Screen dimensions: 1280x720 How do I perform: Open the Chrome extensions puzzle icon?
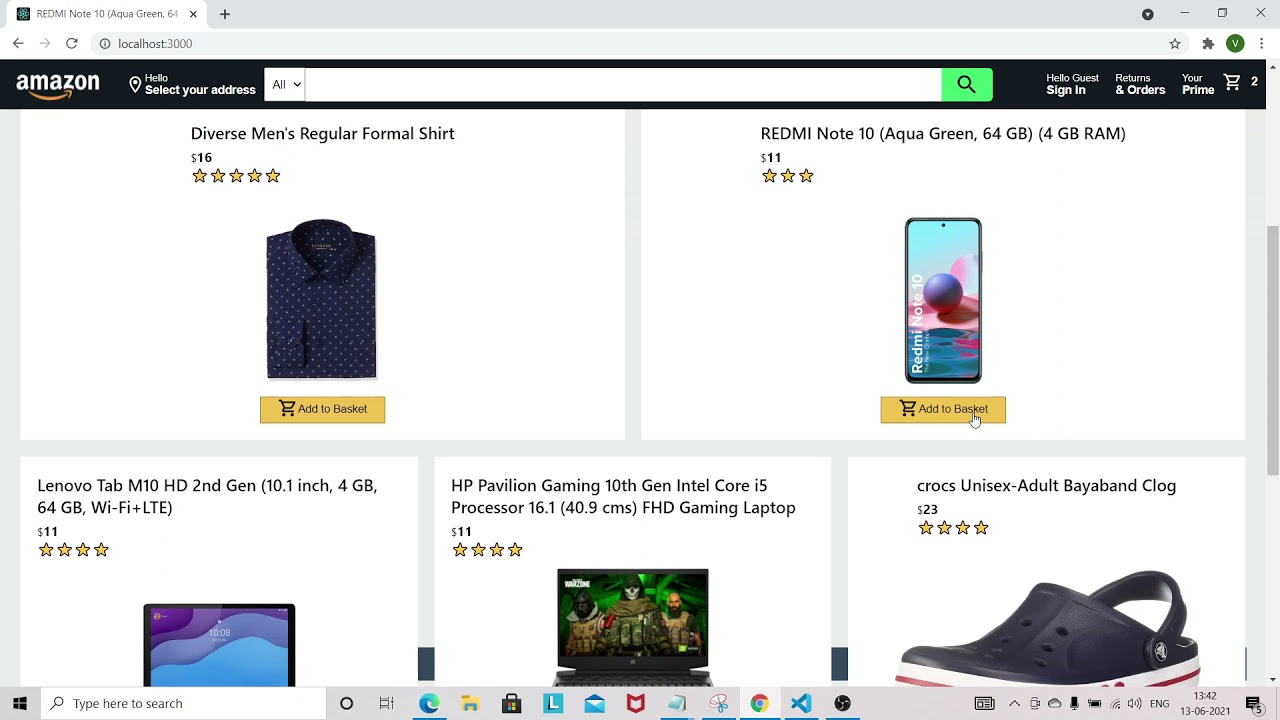(1208, 44)
